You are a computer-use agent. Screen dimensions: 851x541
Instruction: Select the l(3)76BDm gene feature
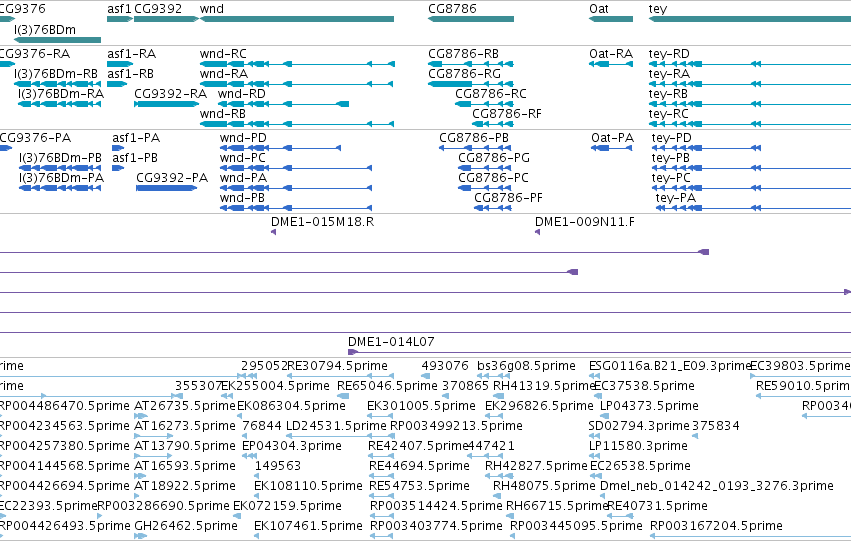click(58, 40)
